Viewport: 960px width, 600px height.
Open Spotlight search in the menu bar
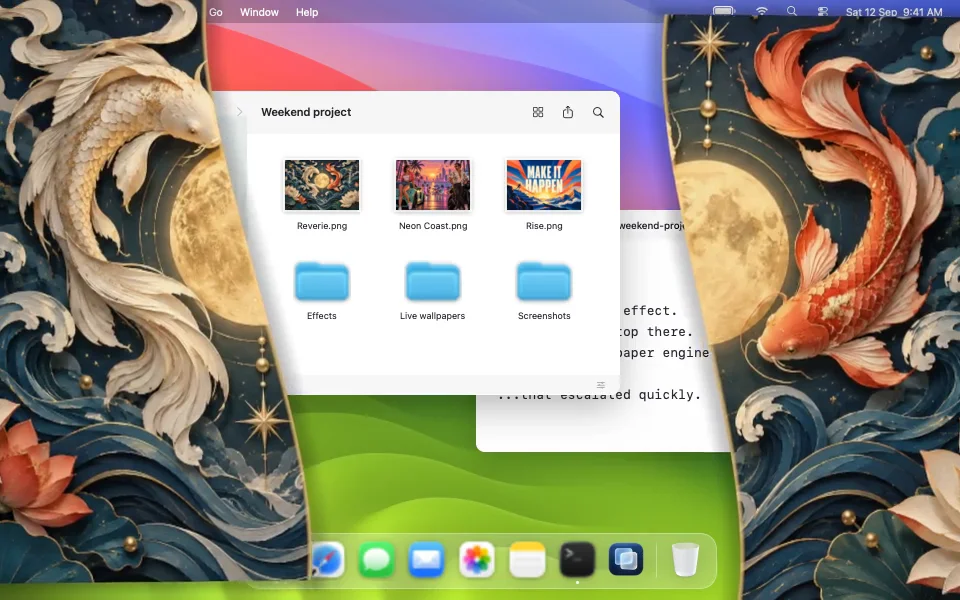pyautogui.click(x=792, y=11)
